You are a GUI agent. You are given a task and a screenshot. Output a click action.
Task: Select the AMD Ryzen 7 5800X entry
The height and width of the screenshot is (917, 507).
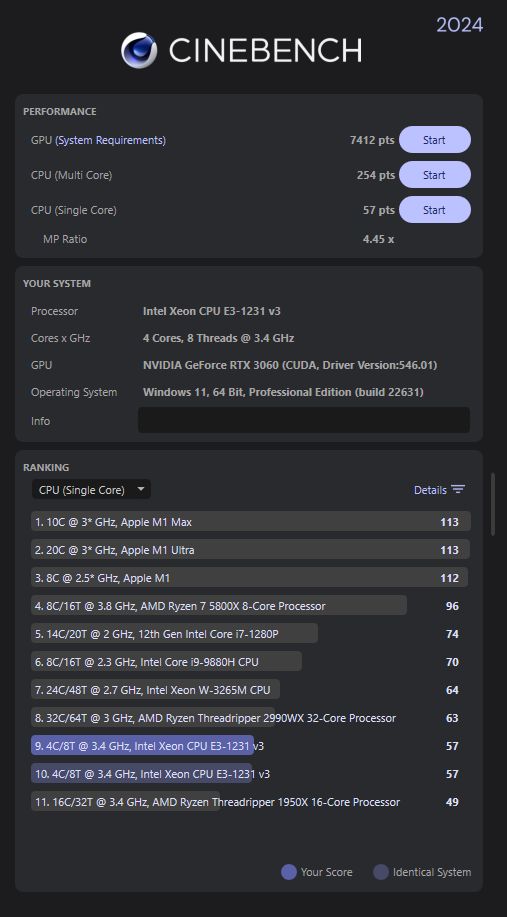pyautogui.click(x=251, y=606)
